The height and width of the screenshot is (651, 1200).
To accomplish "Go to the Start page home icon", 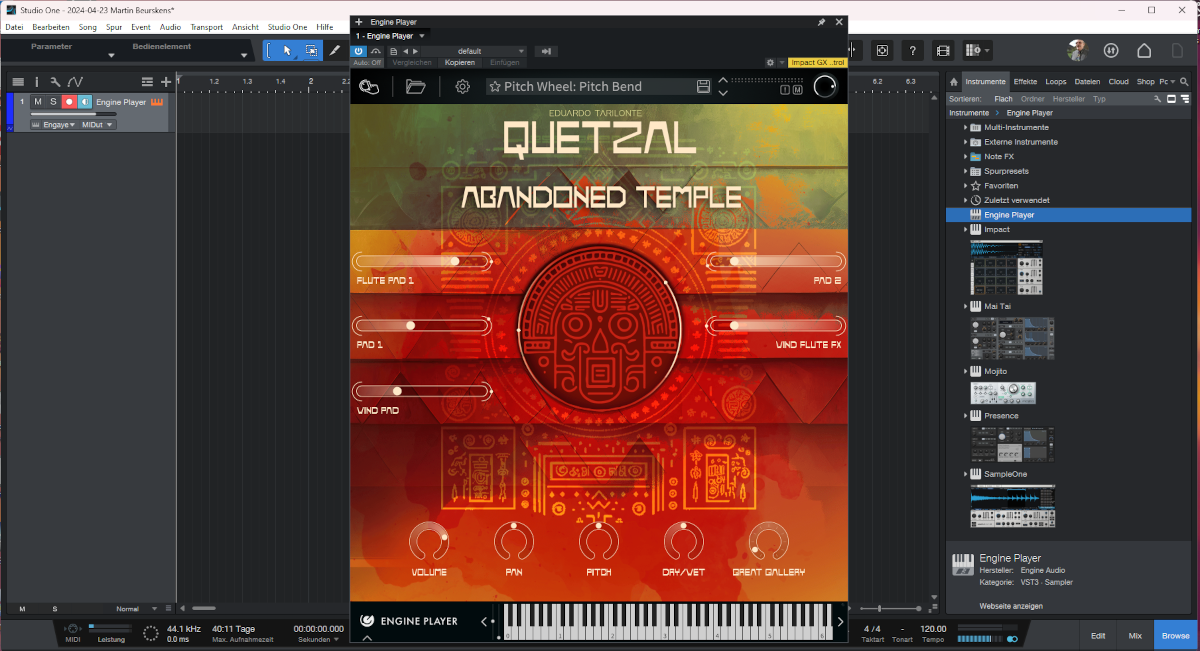I will pos(1145,50).
